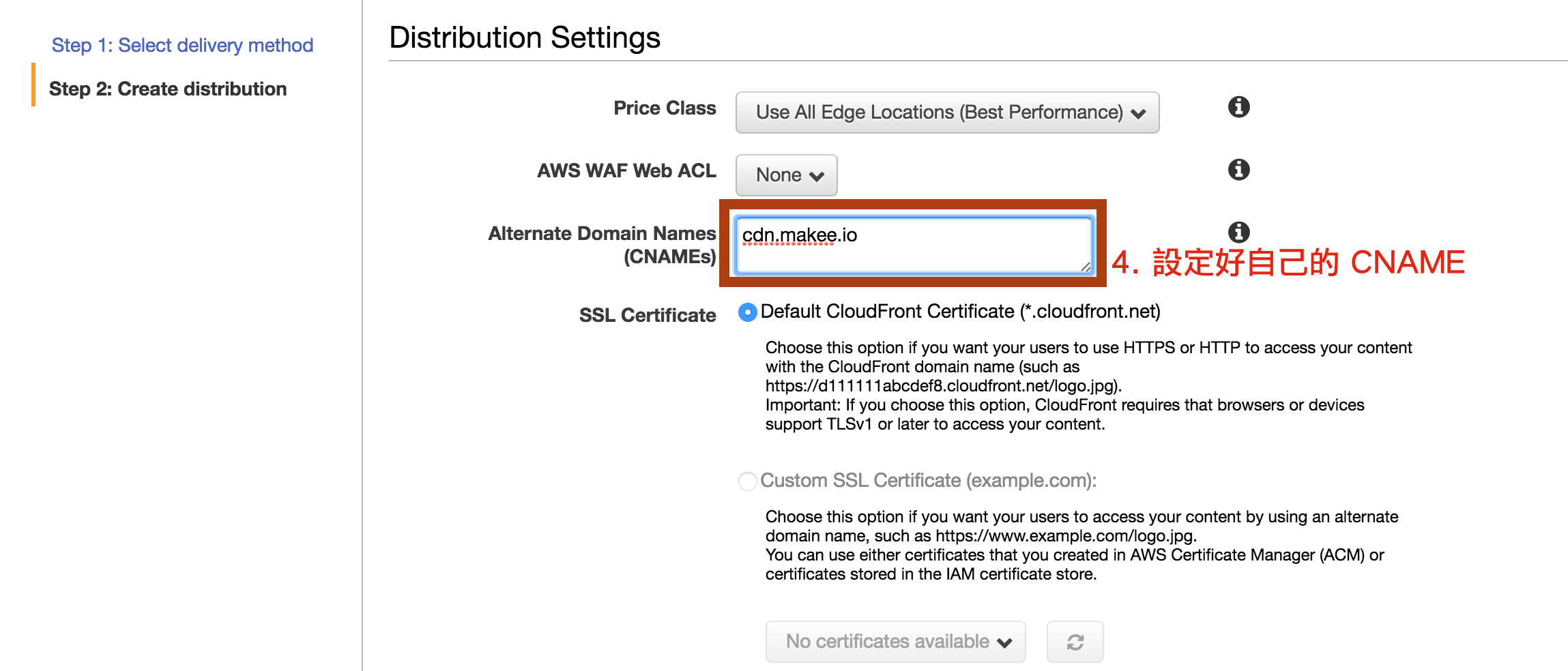Select Default CloudFront Certificate radio option
Screen dimensions: 1568x671
point(748,312)
